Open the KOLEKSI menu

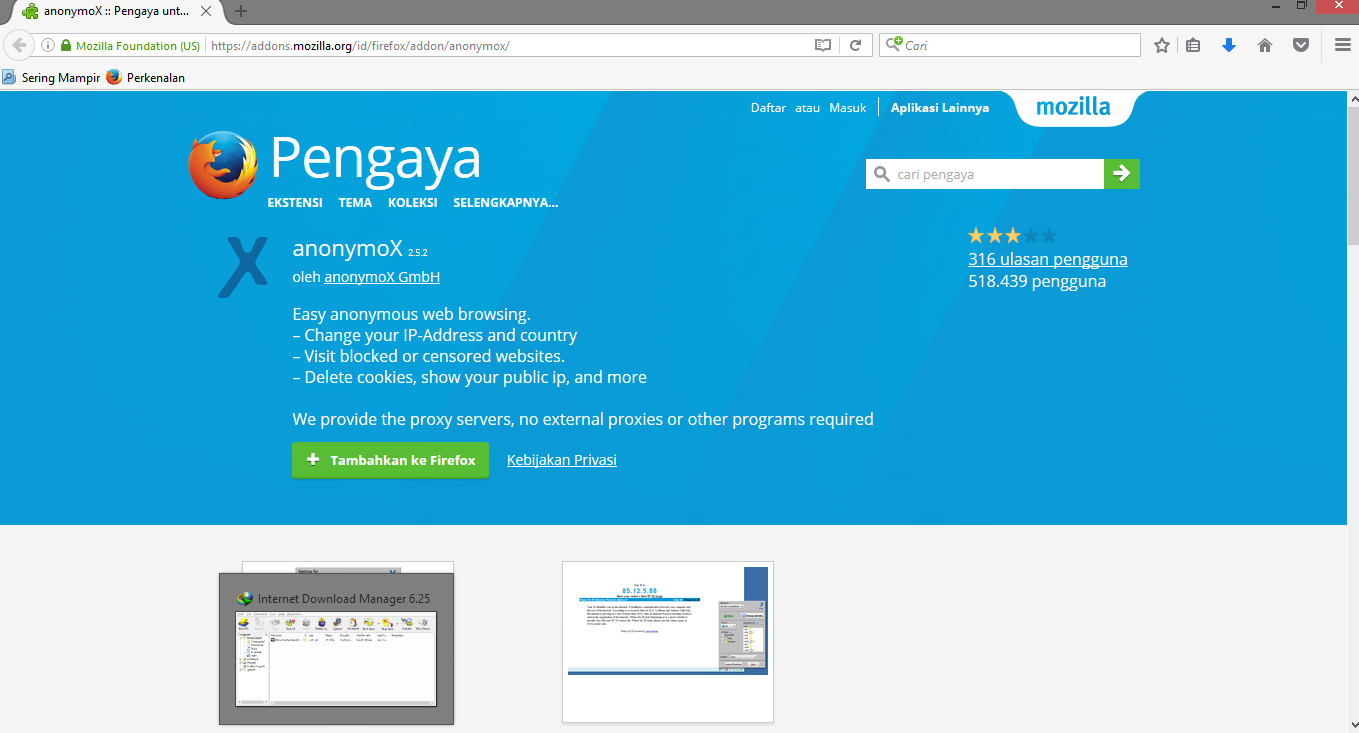click(413, 203)
